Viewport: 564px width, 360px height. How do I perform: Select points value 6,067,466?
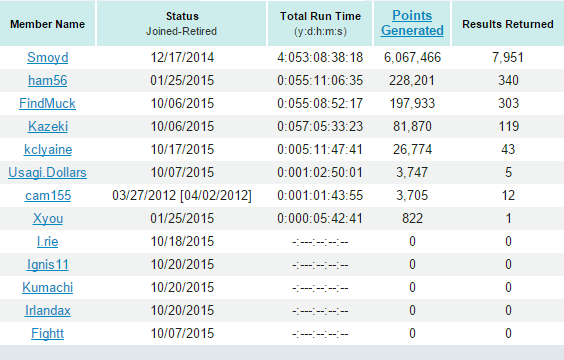412,58
